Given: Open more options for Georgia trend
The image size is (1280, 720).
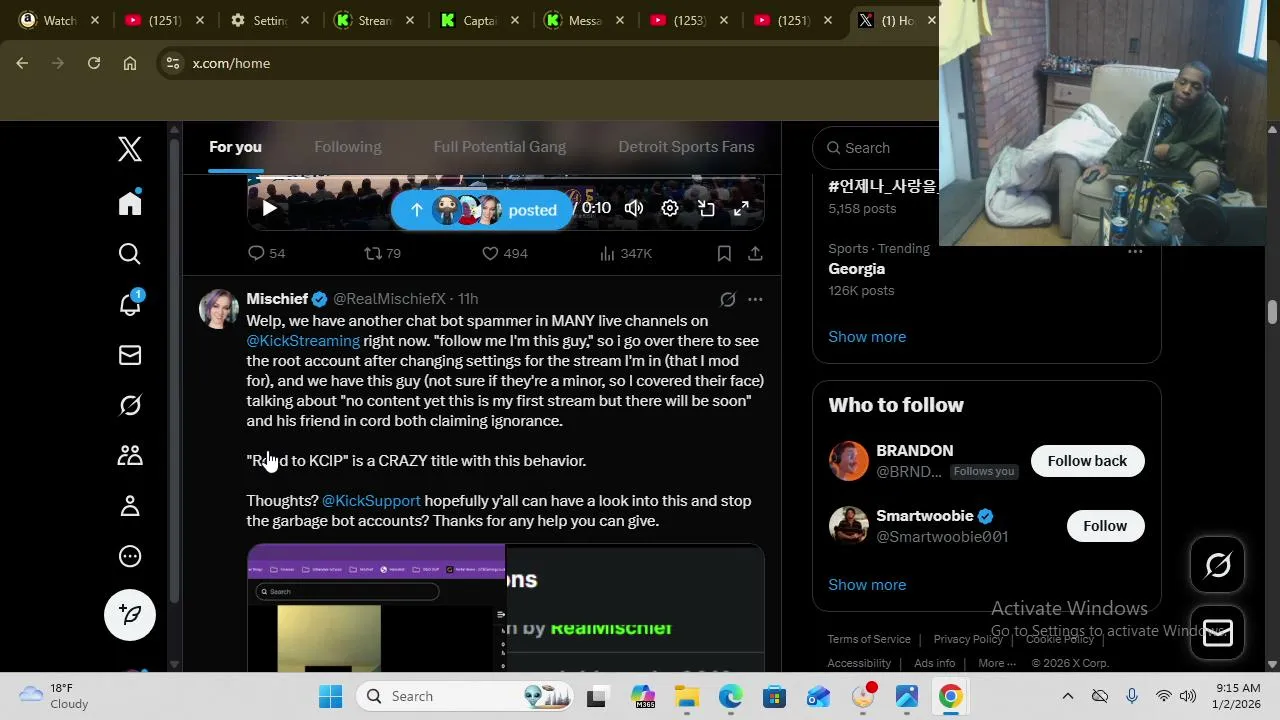Looking at the screenshot, I should [1135, 251].
